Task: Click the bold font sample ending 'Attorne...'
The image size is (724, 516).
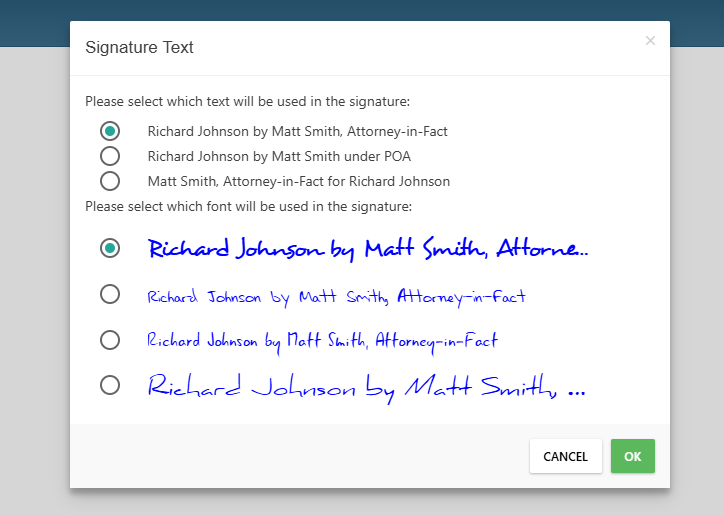Action: [x=368, y=249]
